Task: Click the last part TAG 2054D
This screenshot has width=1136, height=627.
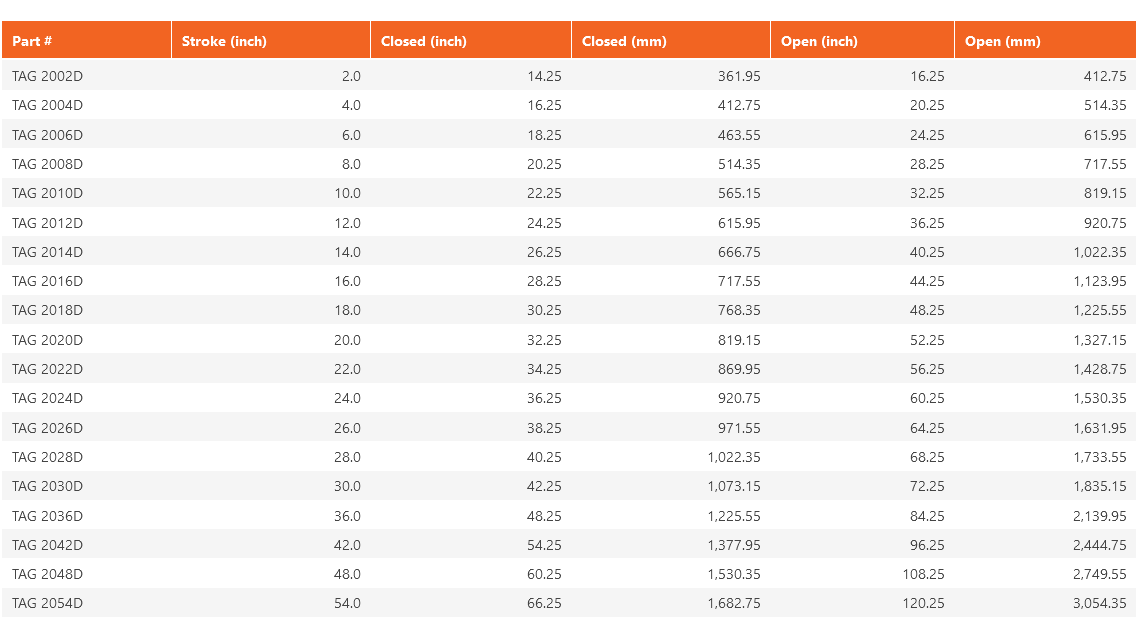Action: [x=47, y=603]
